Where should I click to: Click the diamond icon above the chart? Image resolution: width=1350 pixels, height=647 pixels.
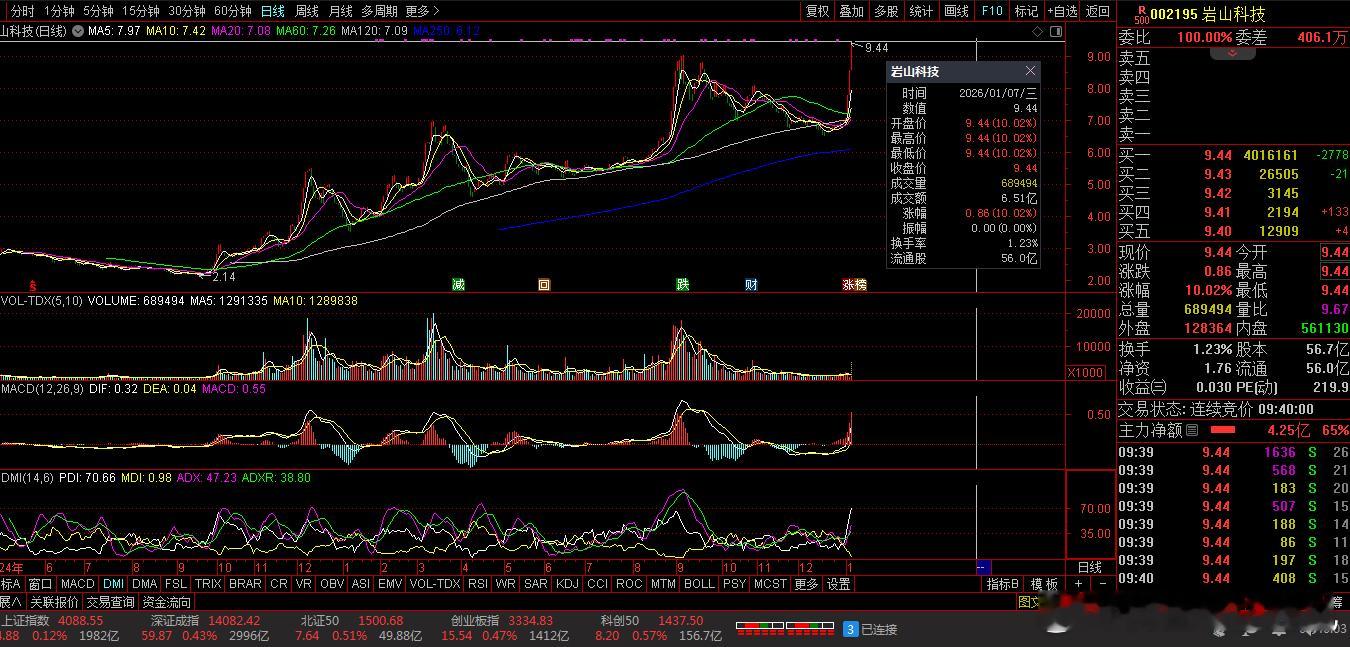[1037, 31]
